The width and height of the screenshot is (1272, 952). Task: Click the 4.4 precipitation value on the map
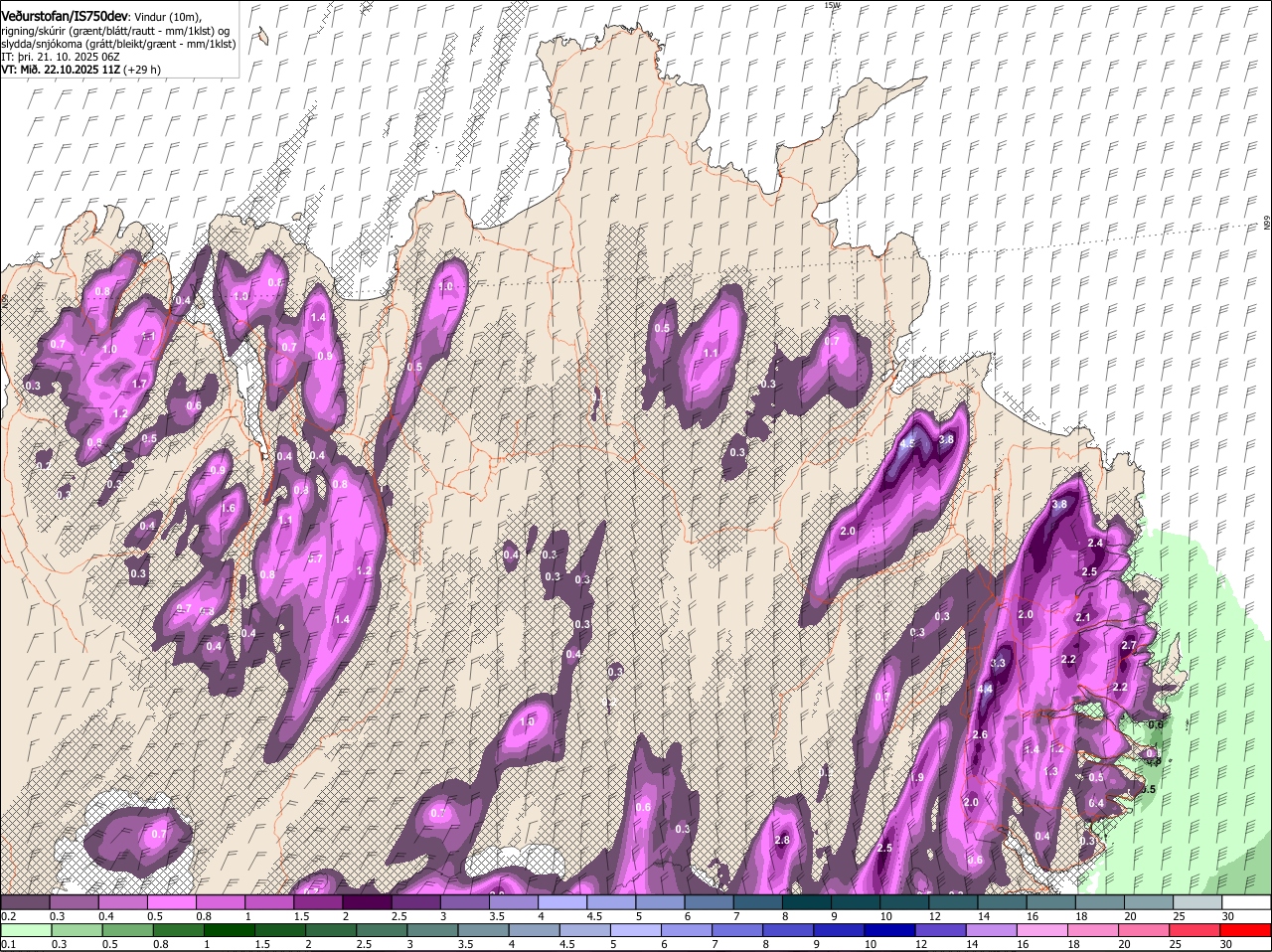[x=985, y=689]
